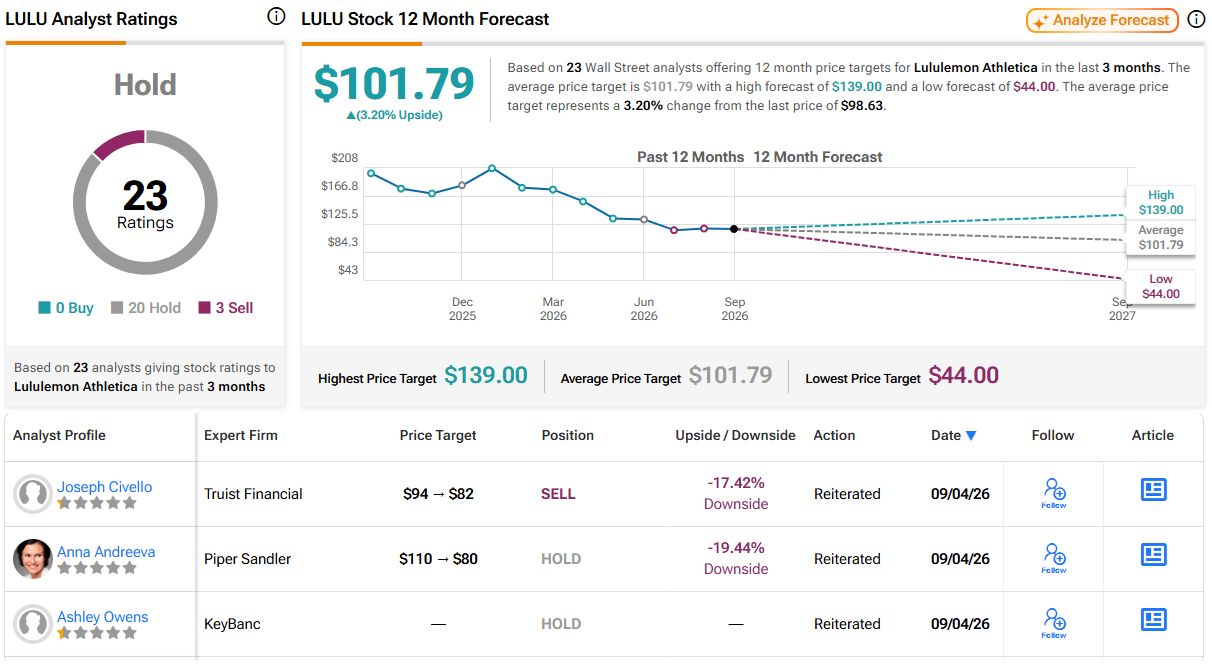1212x666 pixels.
Task: Select Low $44.00 forecast label
Action: point(1160,287)
